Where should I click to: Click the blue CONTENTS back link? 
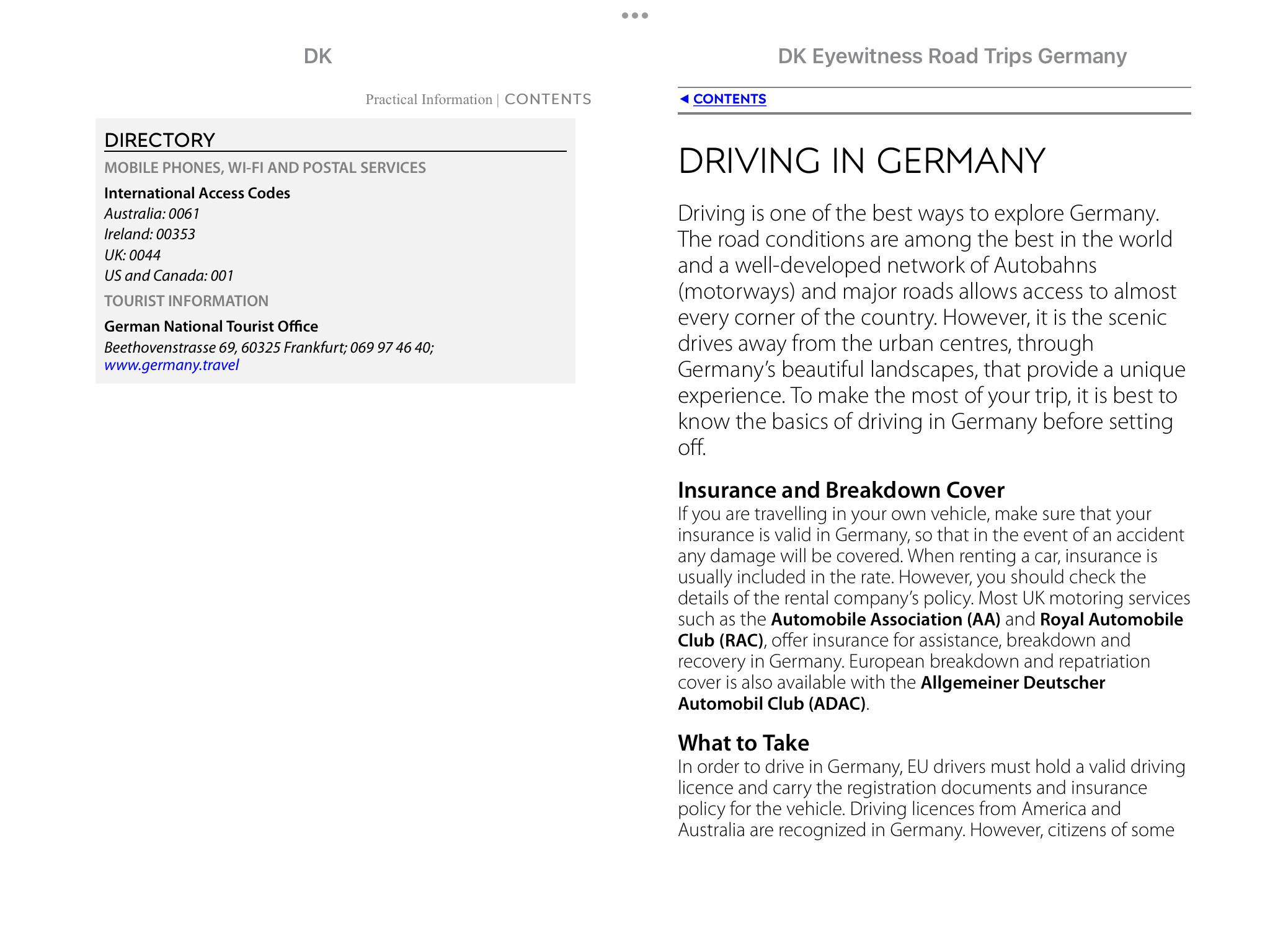coord(729,99)
